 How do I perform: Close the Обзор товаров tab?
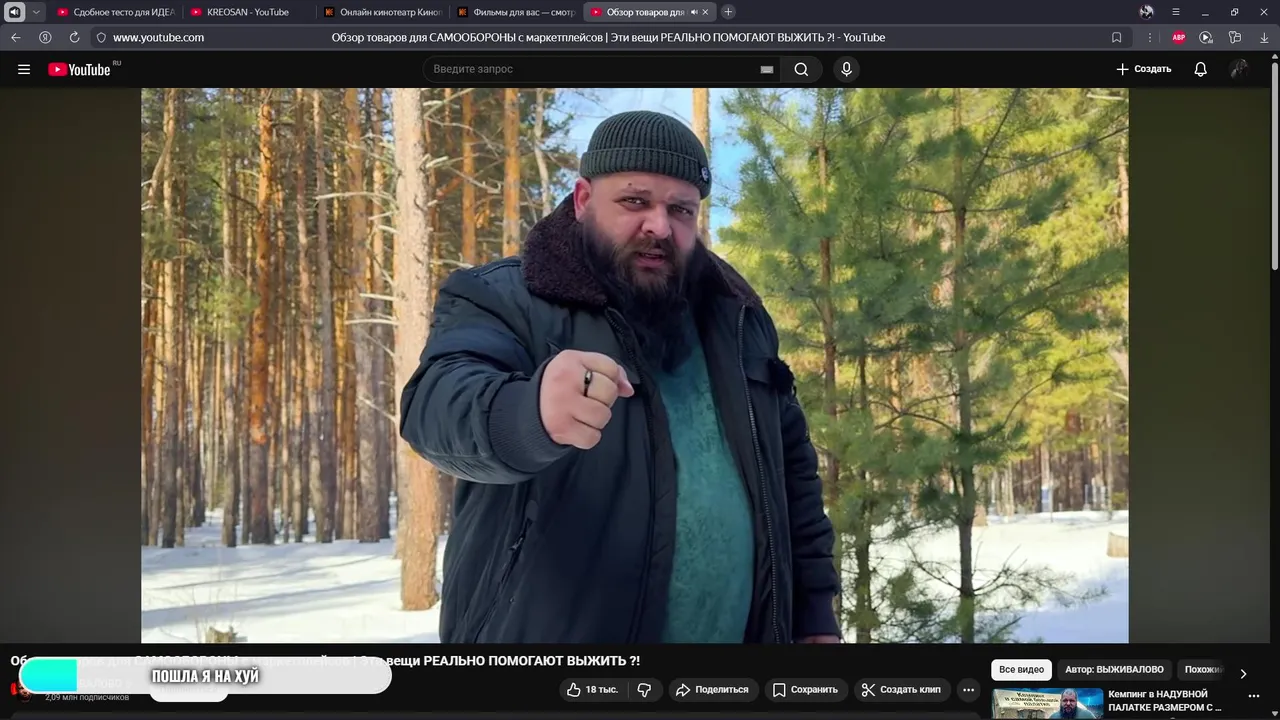coord(706,12)
